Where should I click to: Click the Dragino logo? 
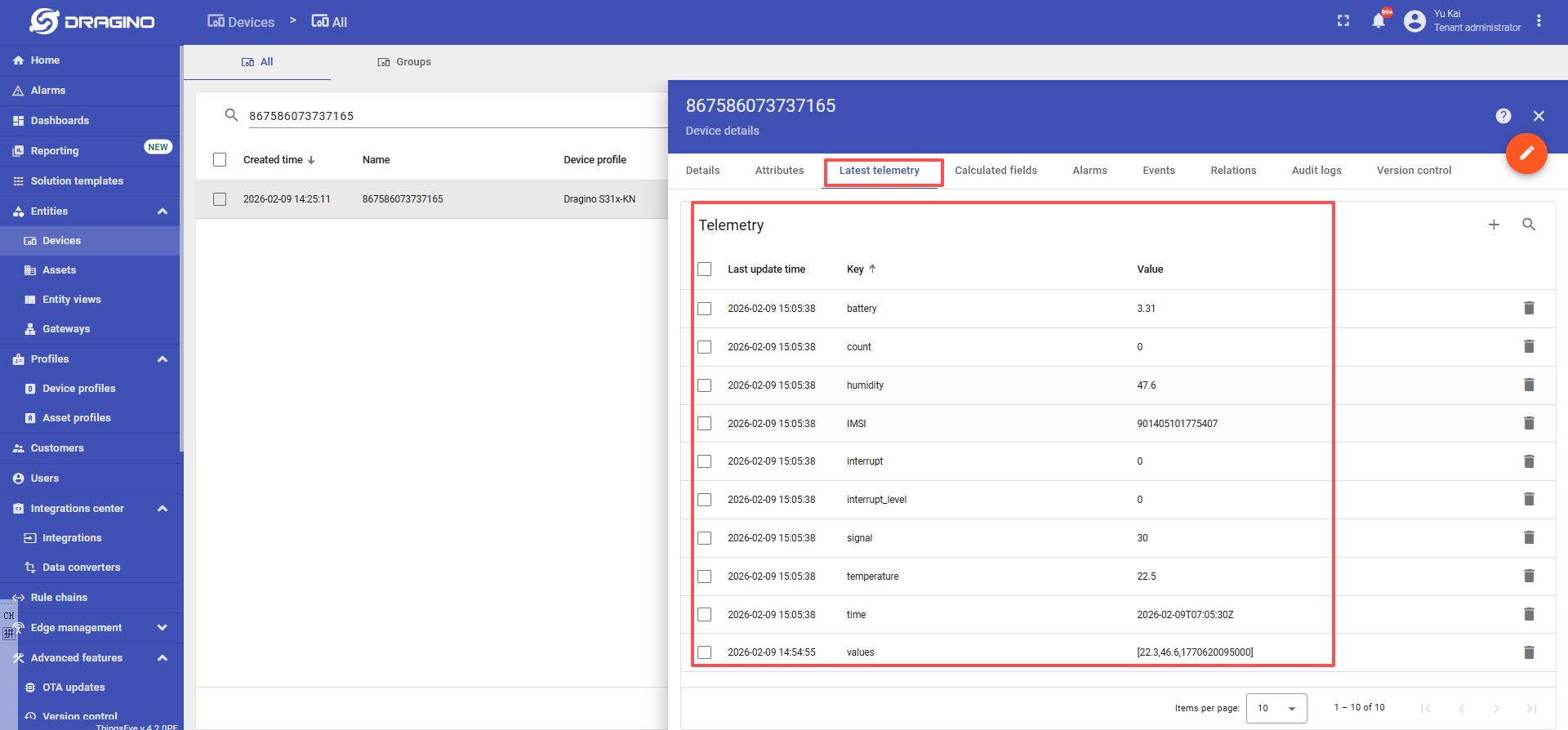(x=91, y=21)
